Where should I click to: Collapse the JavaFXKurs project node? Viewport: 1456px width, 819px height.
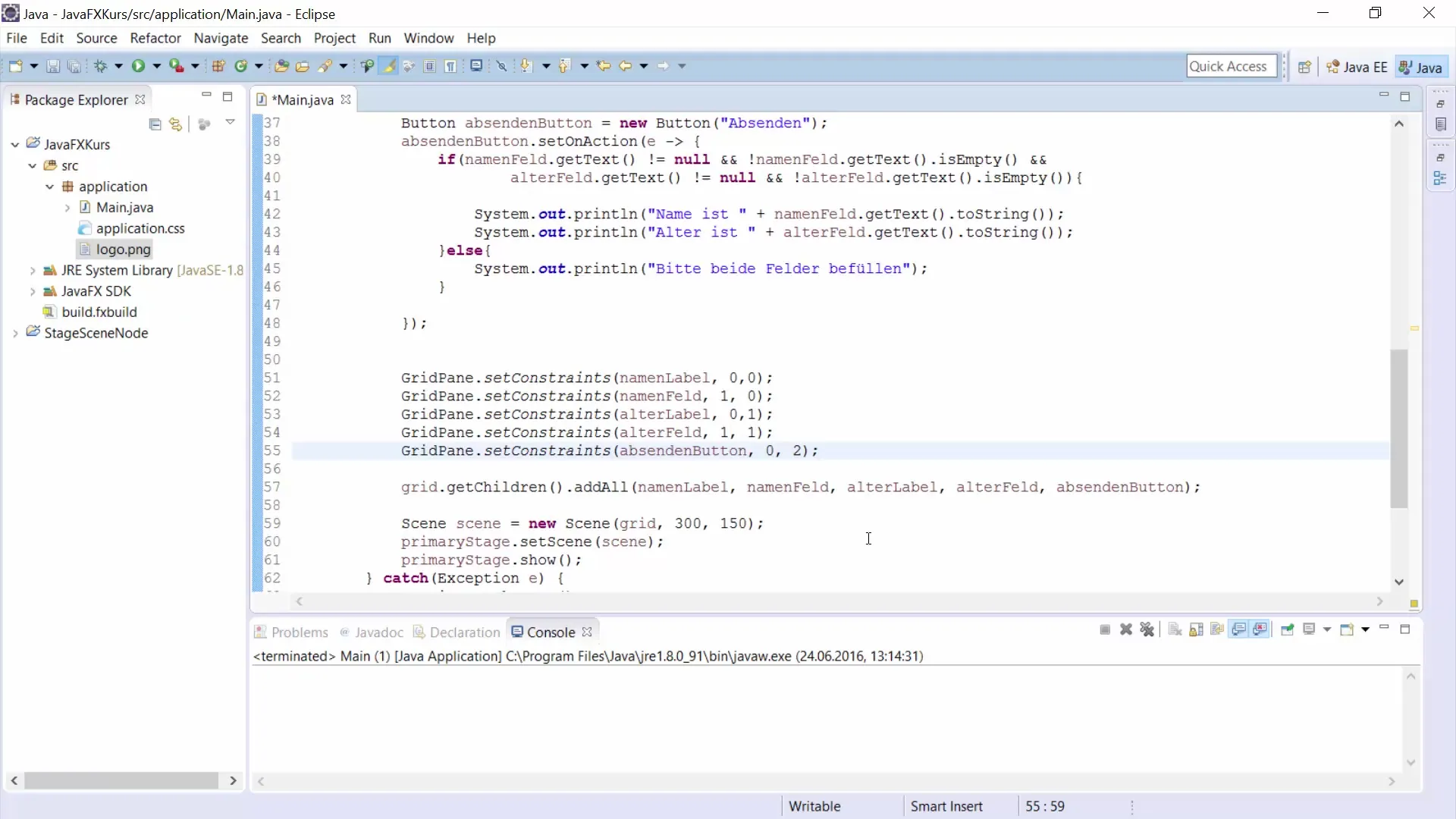[15, 144]
